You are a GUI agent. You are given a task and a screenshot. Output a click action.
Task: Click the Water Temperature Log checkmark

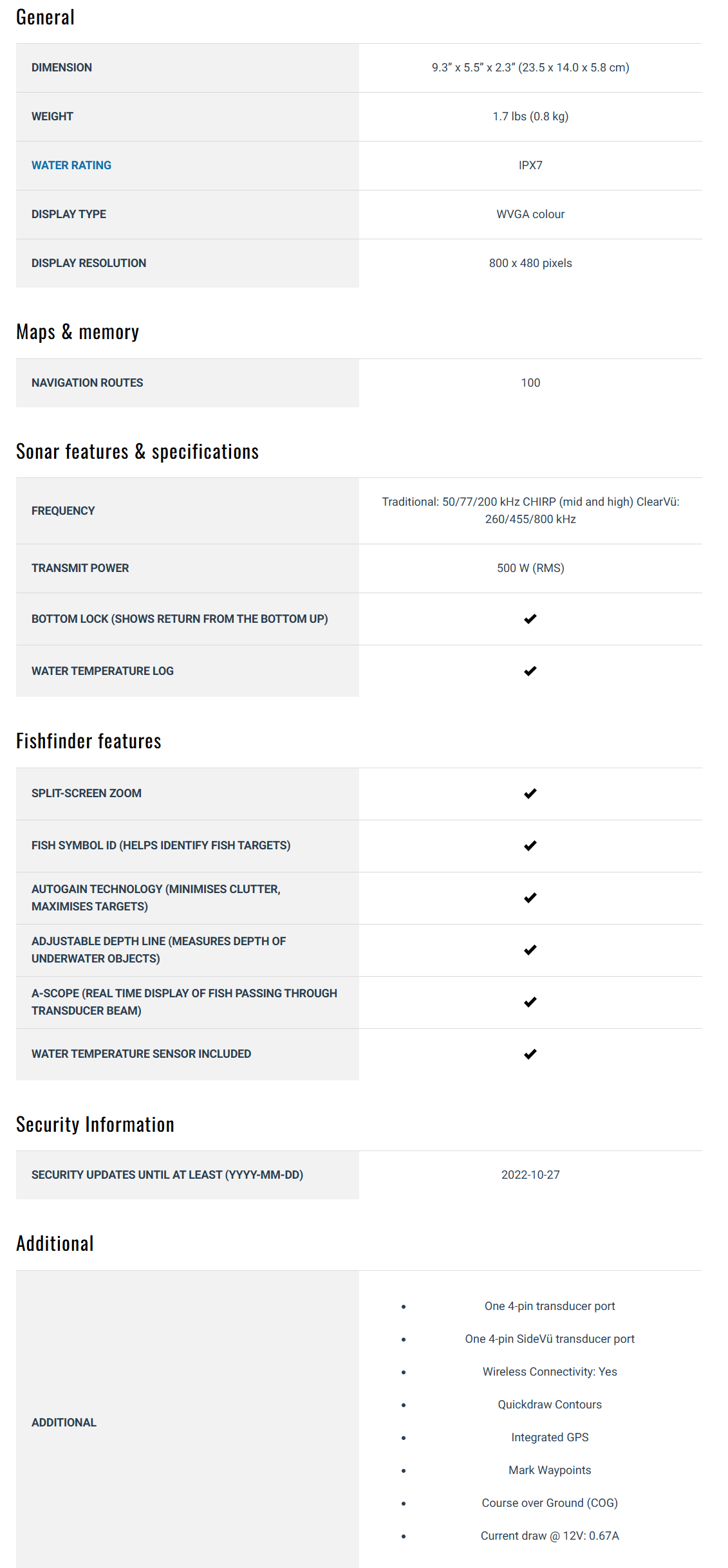(x=530, y=671)
